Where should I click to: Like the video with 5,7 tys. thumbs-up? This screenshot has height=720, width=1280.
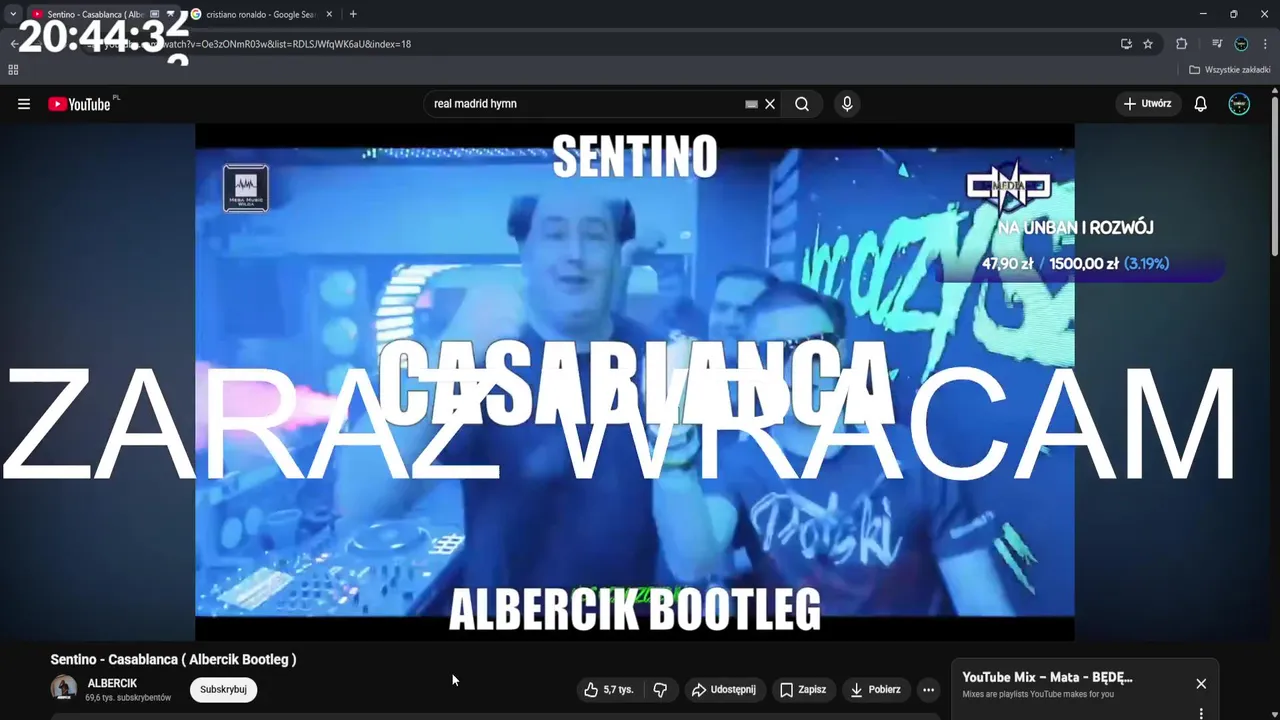tap(609, 690)
